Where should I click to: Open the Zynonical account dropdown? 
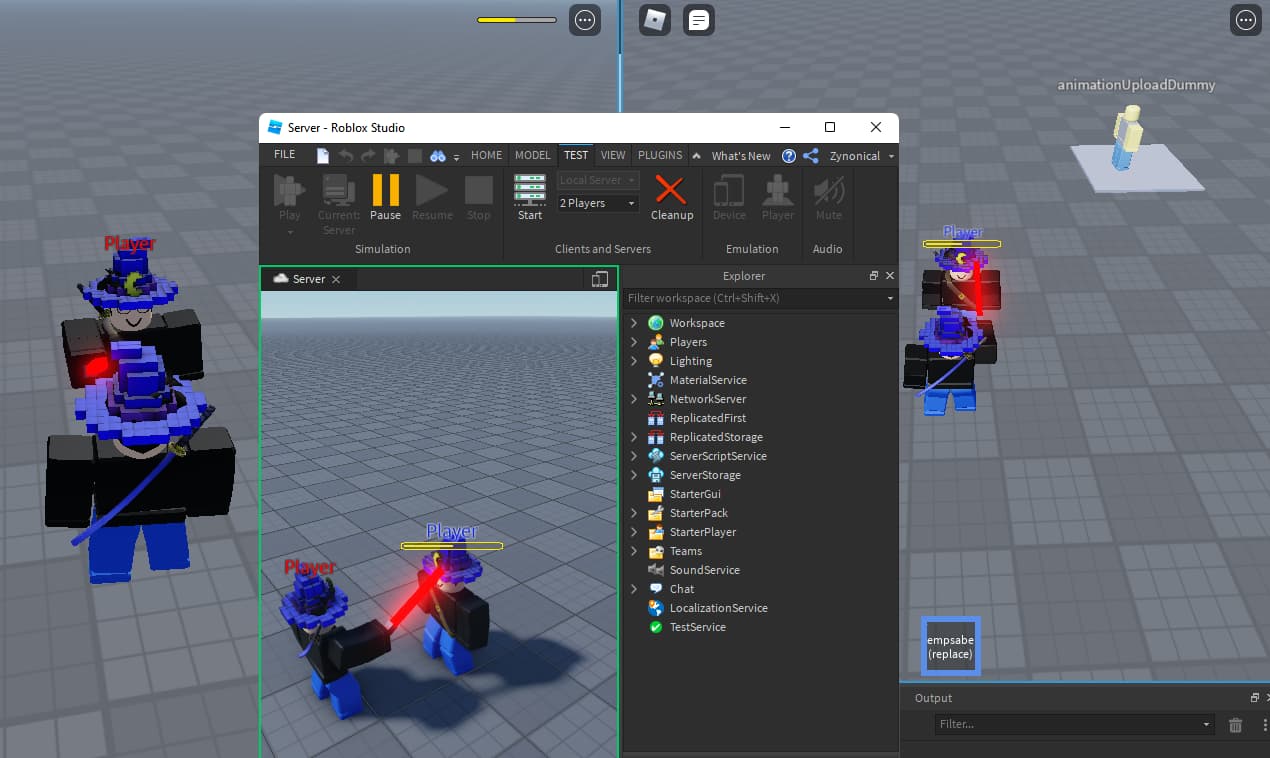tap(862, 156)
